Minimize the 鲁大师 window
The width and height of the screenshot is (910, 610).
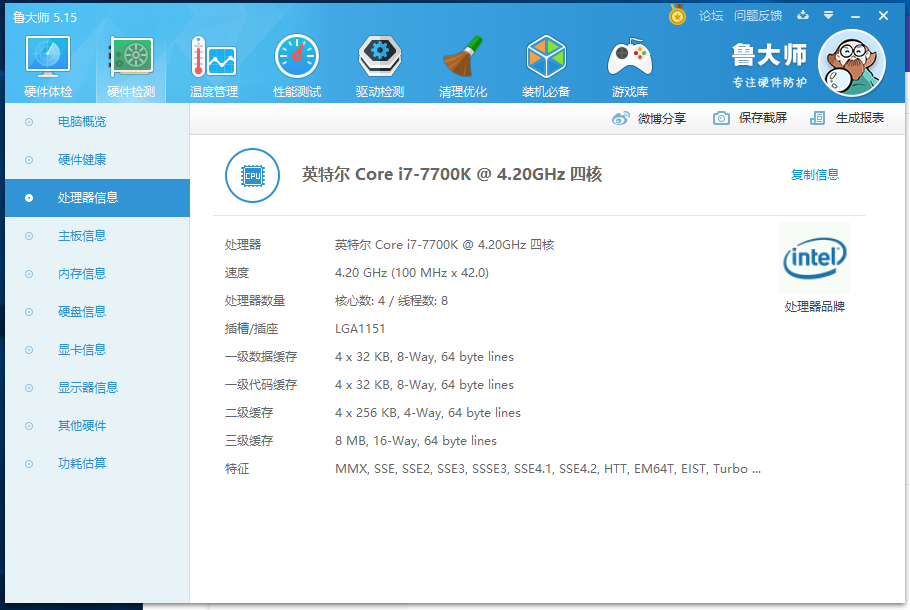855,16
